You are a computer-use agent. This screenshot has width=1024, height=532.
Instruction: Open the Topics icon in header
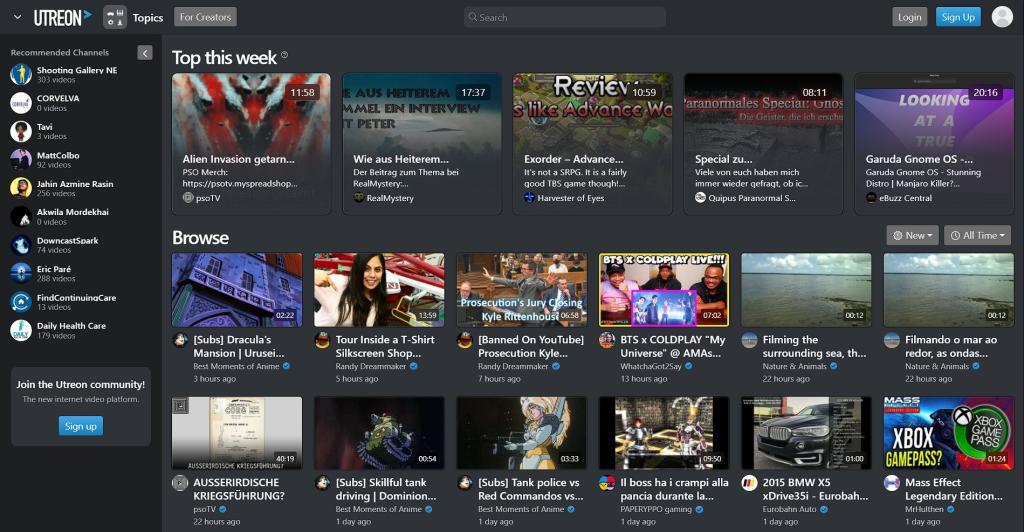point(115,18)
